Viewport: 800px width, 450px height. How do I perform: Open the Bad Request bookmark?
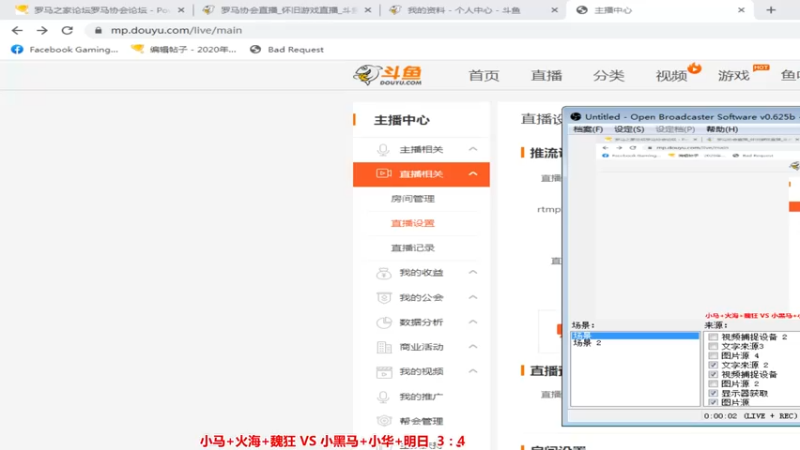[287, 49]
